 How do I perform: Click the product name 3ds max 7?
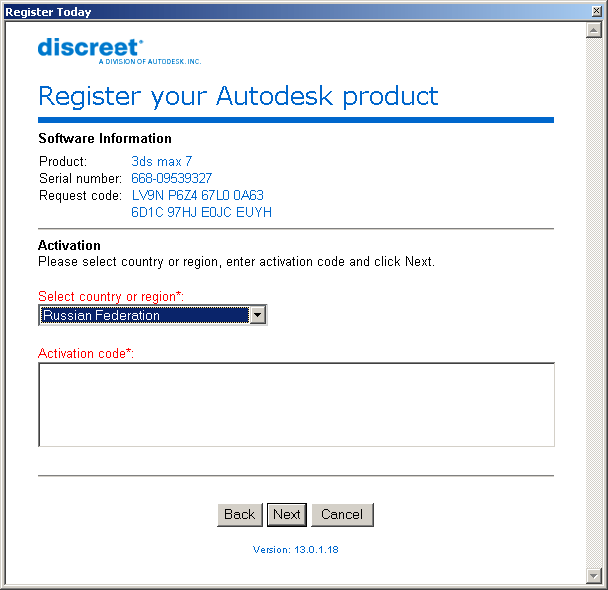[x=162, y=161]
